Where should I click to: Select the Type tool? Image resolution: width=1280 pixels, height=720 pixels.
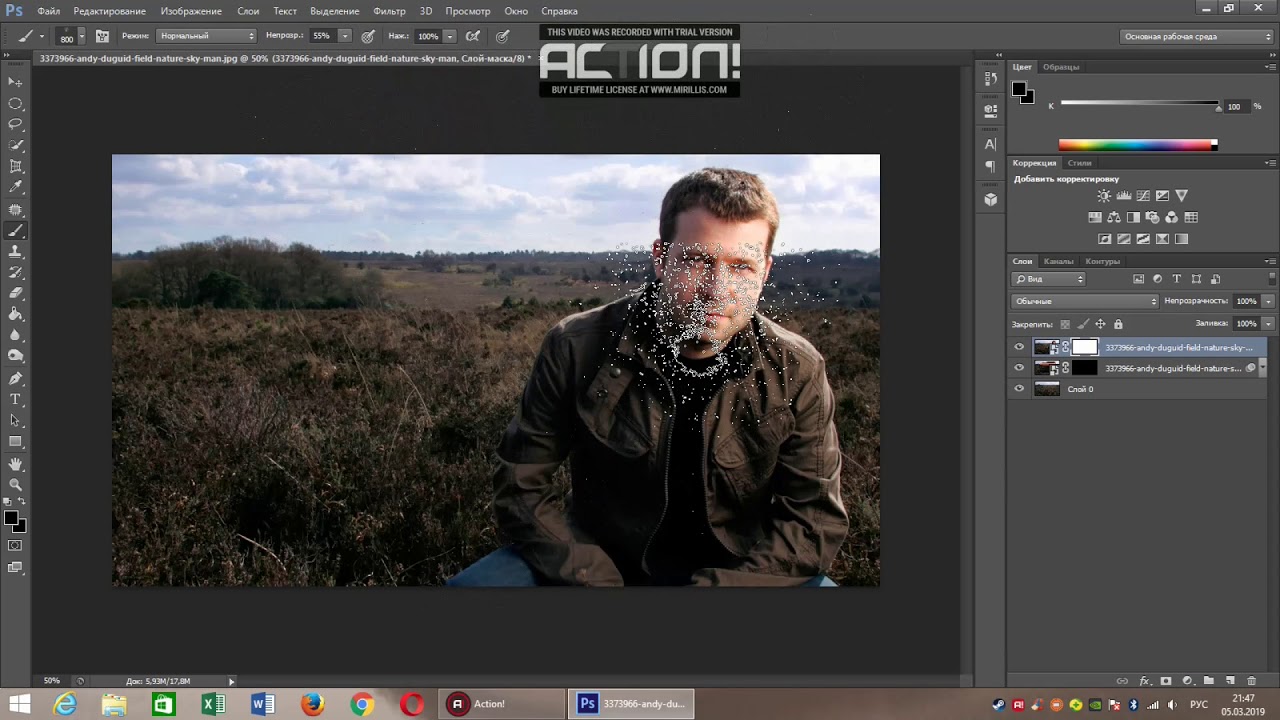pyautogui.click(x=15, y=399)
